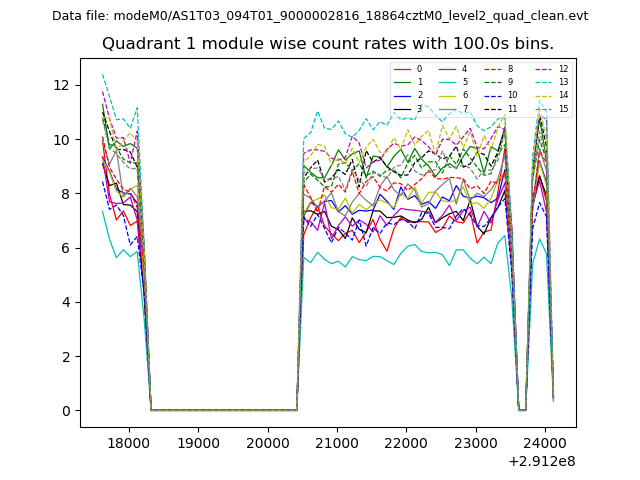Select cyan dashed legend entry 13

tap(548, 82)
